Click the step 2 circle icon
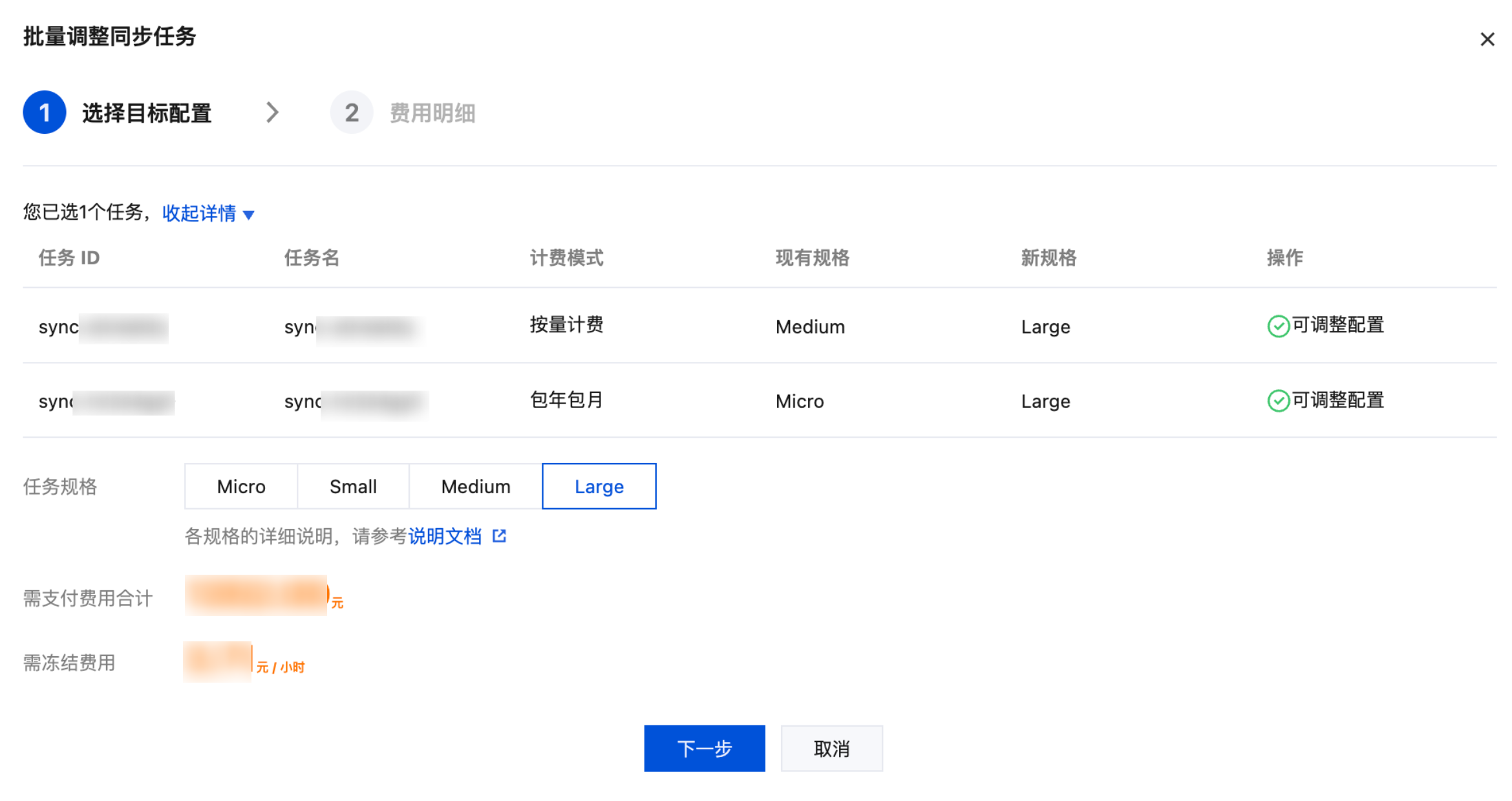This screenshot has height=801, width=1512. coord(351,112)
